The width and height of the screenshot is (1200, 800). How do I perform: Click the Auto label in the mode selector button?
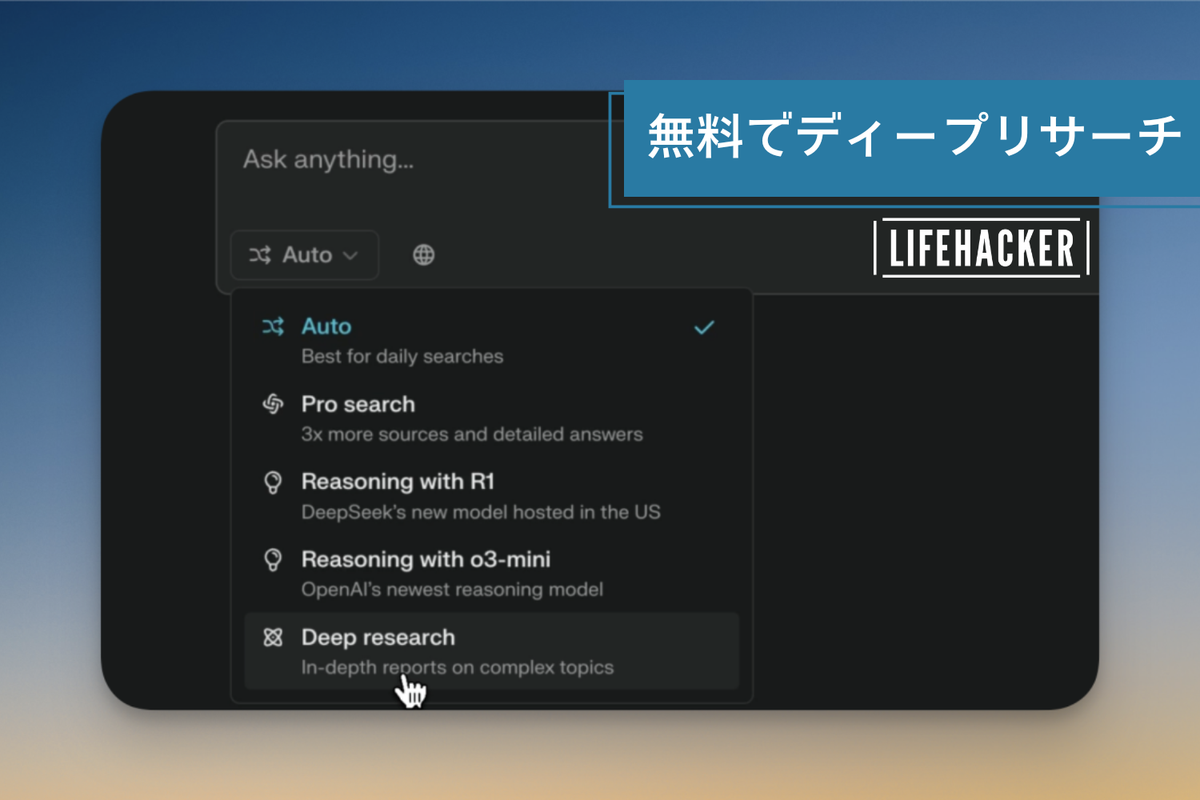coord(306,255)
